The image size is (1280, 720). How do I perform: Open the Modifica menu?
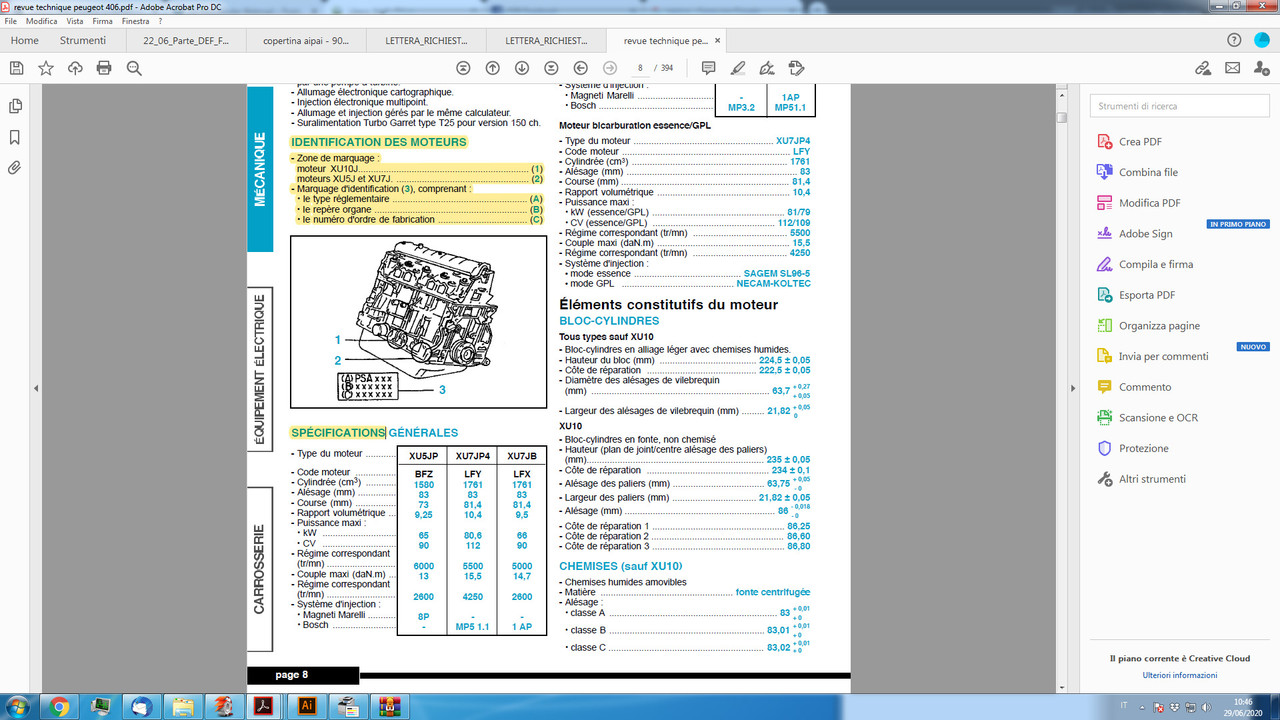(42, 21)
